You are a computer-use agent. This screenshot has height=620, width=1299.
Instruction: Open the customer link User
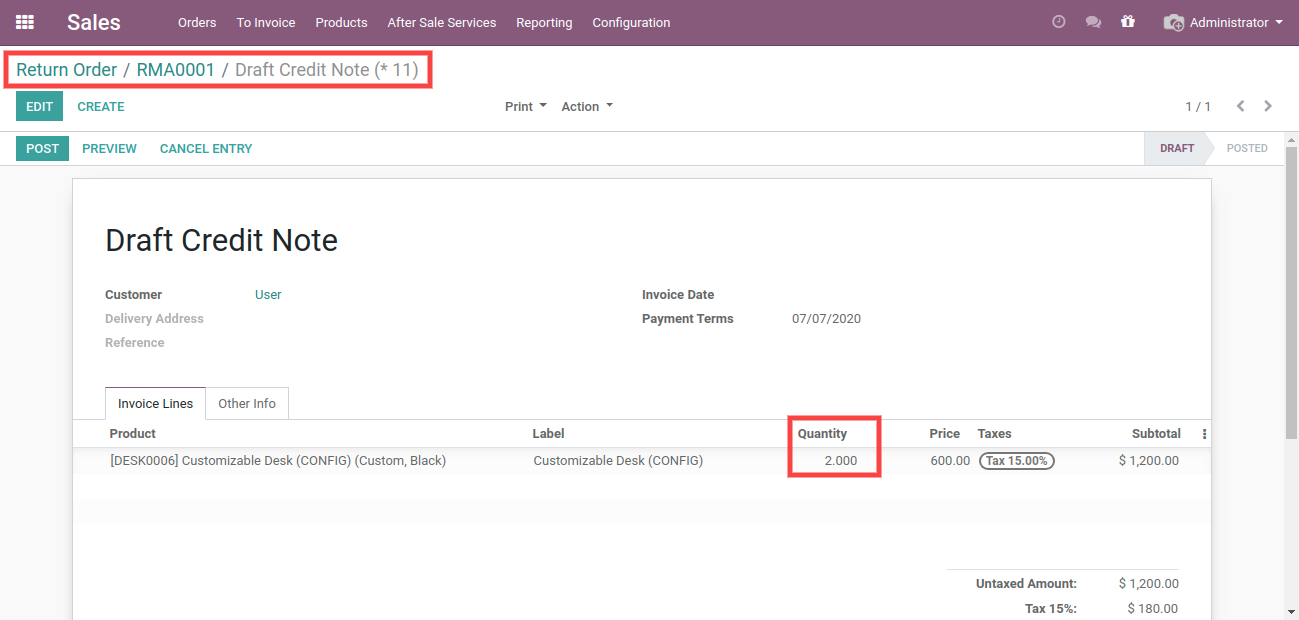coord(268,295)
